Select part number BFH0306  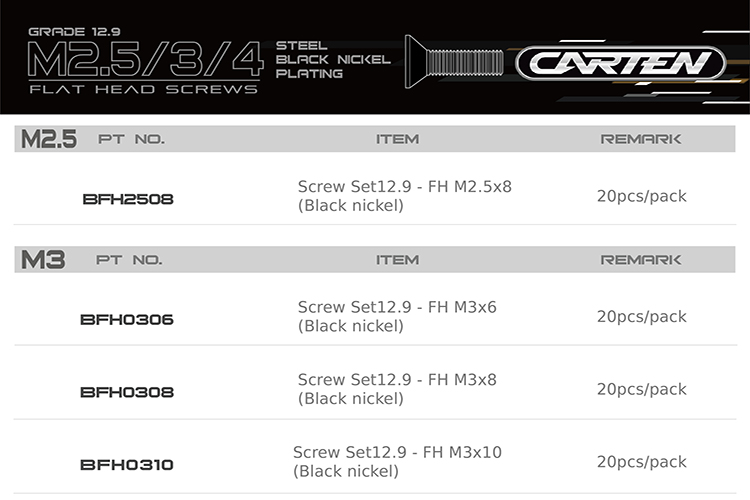(127, 320)
